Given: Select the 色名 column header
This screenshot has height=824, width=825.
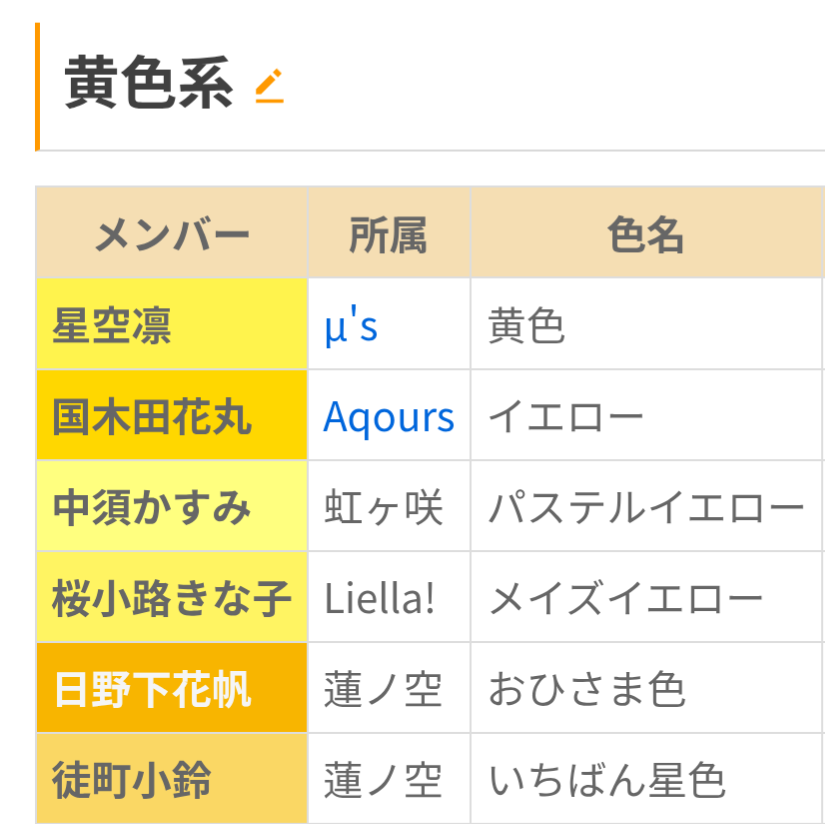Looking at the screenshot, I should point(646,233).
